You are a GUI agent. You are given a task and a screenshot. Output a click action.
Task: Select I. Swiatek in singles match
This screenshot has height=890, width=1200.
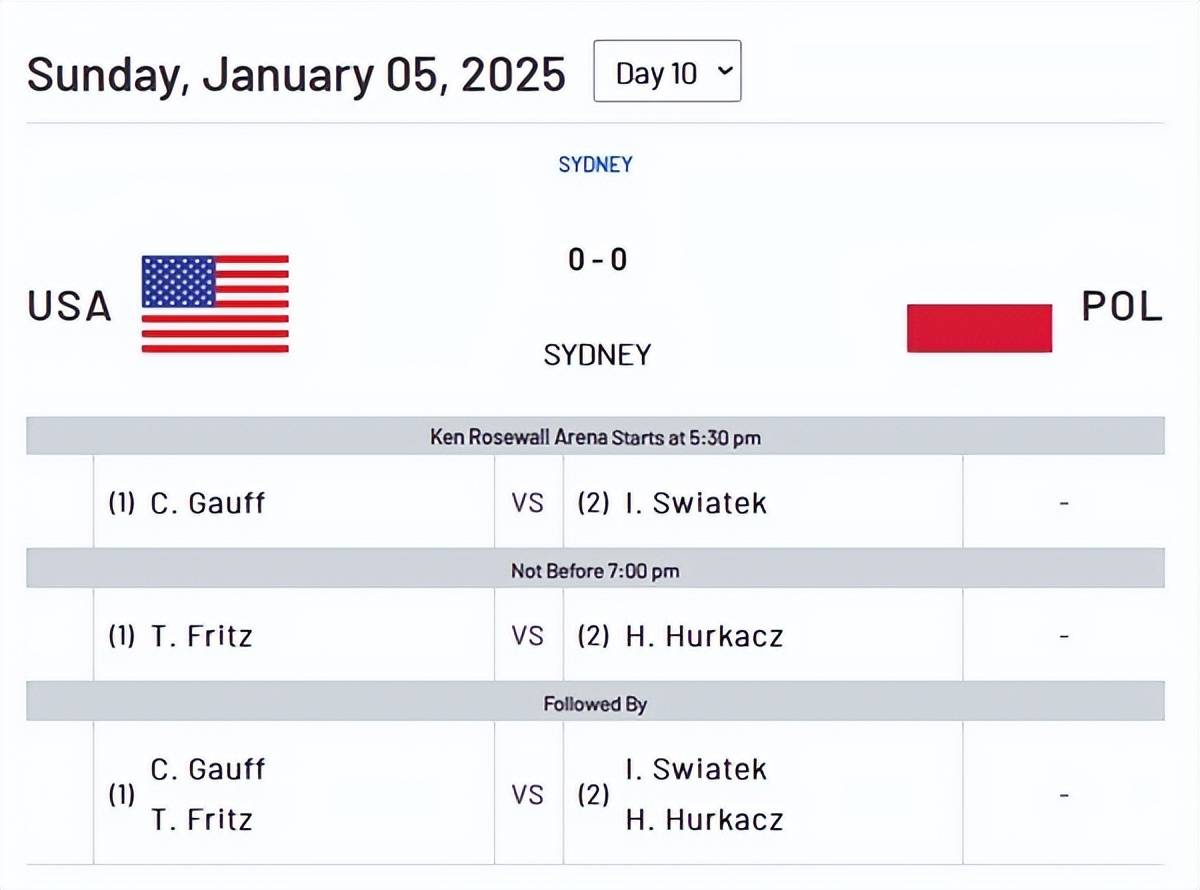pos(696,502)
